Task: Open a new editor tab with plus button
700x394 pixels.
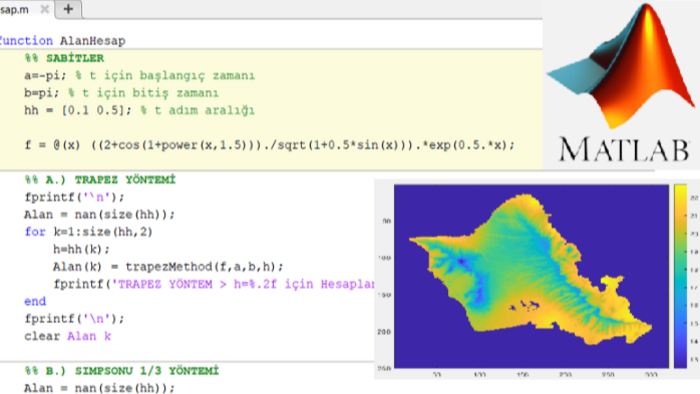Action: (68, 9)
